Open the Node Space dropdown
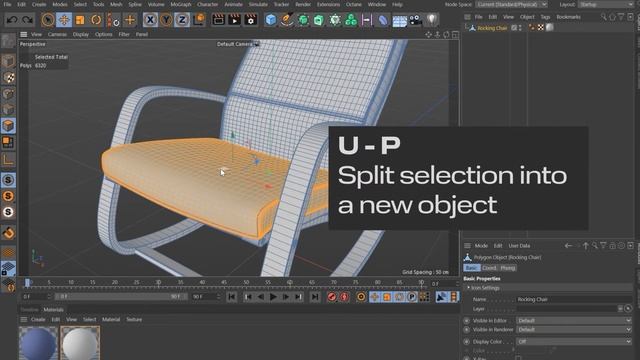This screenshot has width=640, height=360. point(511,4)
